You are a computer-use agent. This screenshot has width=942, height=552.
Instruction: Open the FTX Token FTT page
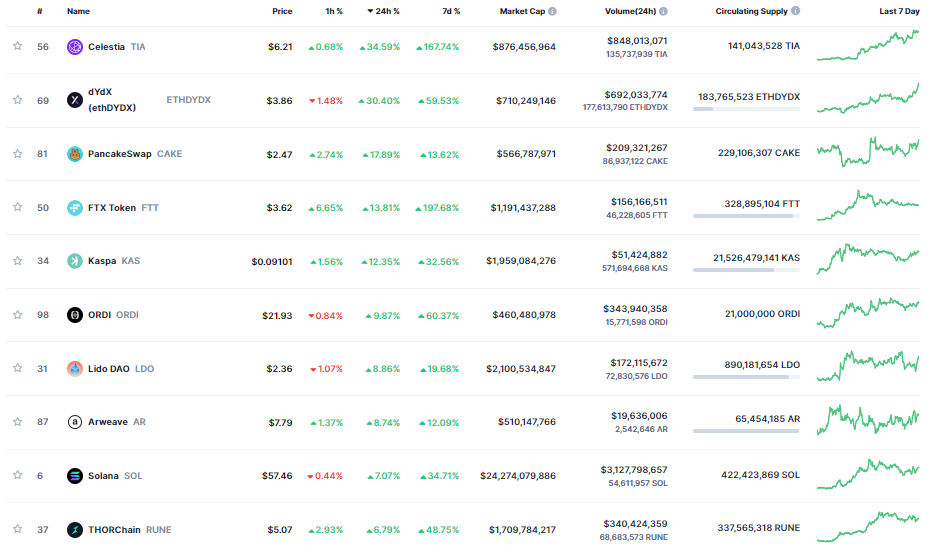click(x=123, y=208)
